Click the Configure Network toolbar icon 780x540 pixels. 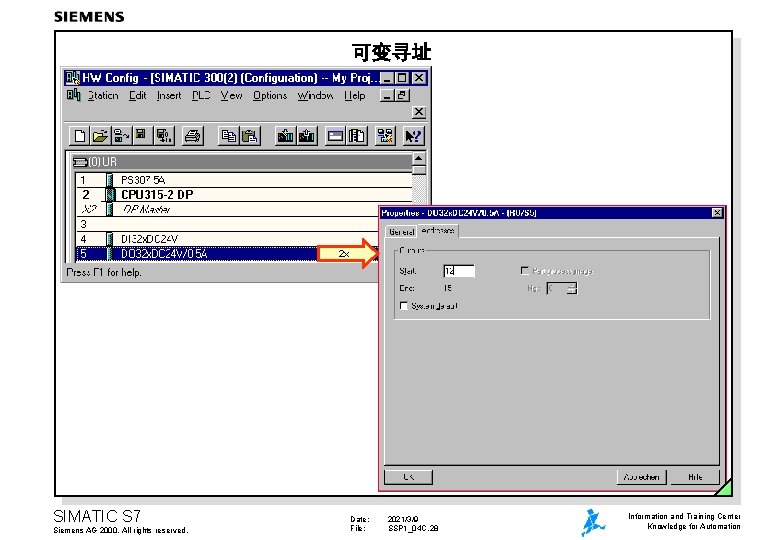(x=385, y=136)
